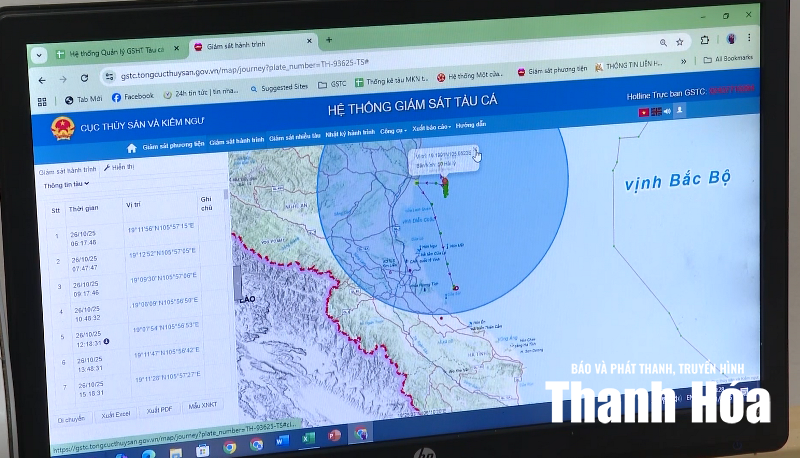The width and height of the screenshot is (800, 458).
Task: Open the Xuất báo cáo dropdown menu
Action: (432, 127)
